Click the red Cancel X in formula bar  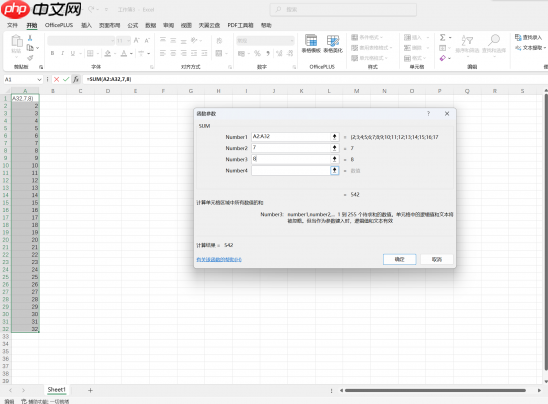pos(56,80)
